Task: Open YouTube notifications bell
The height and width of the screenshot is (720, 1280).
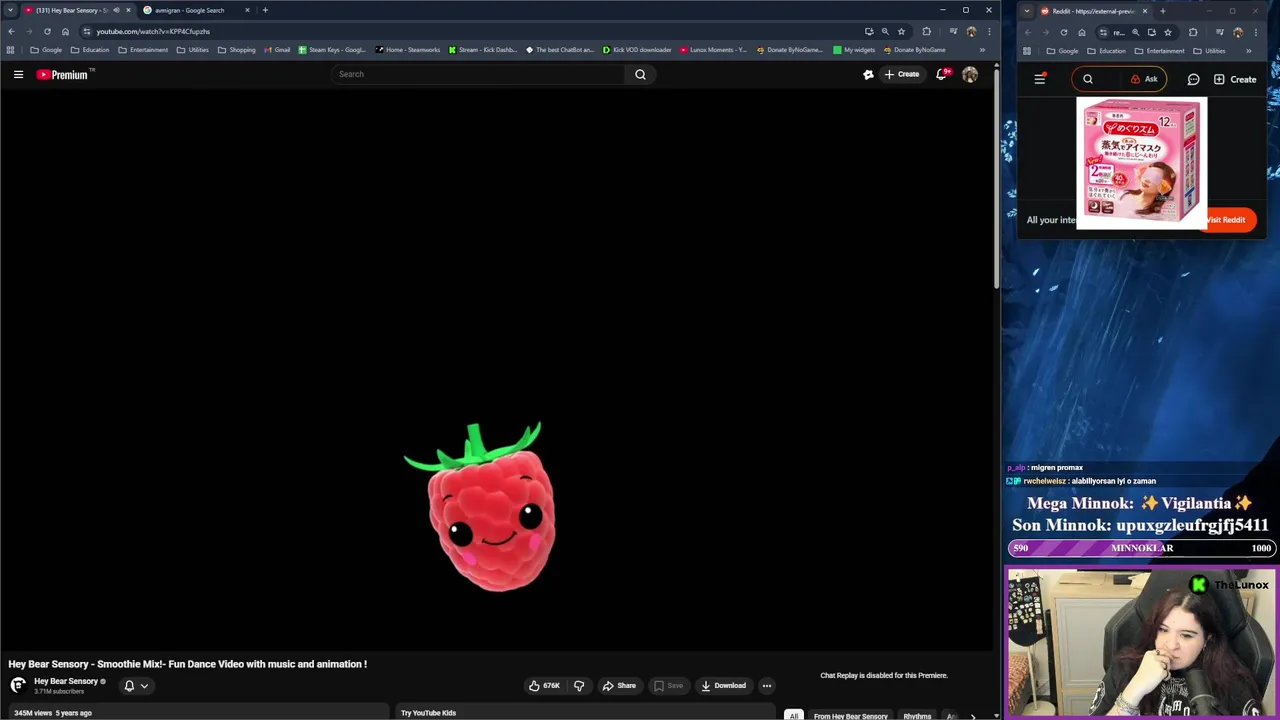Action: click(x=942, y=74)
